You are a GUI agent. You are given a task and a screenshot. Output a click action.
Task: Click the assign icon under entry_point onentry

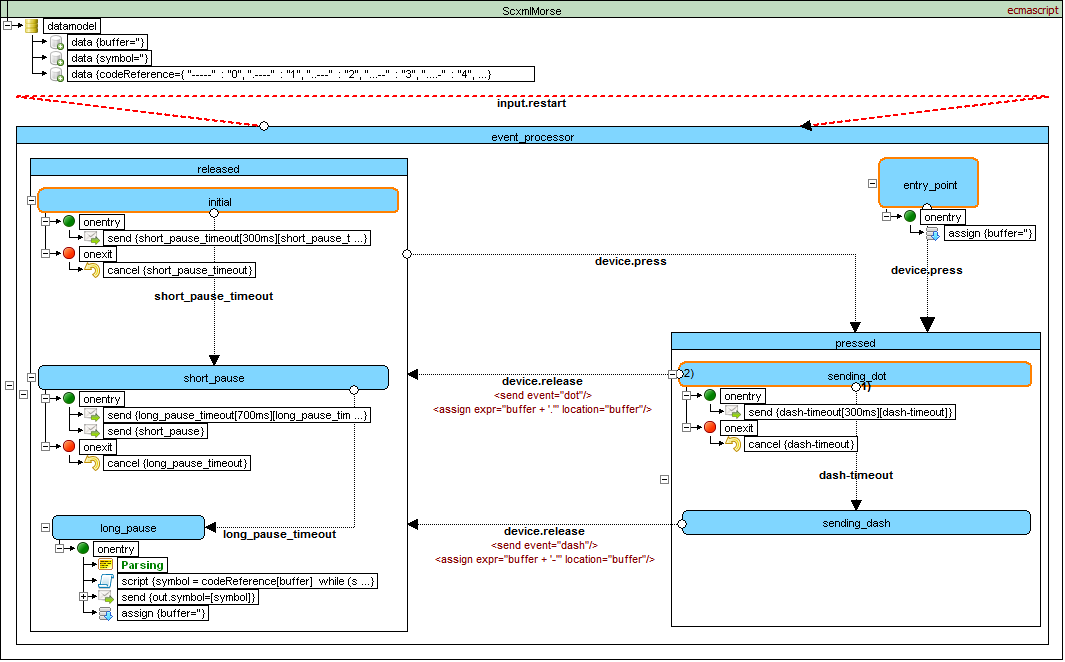click(933, 234)
